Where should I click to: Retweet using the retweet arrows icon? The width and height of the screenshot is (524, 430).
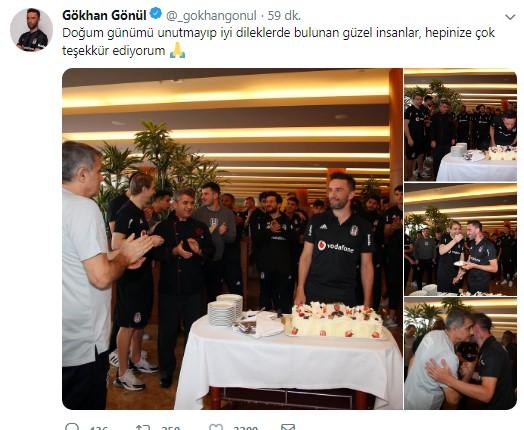pyautogui.click(x=143, y=427)
